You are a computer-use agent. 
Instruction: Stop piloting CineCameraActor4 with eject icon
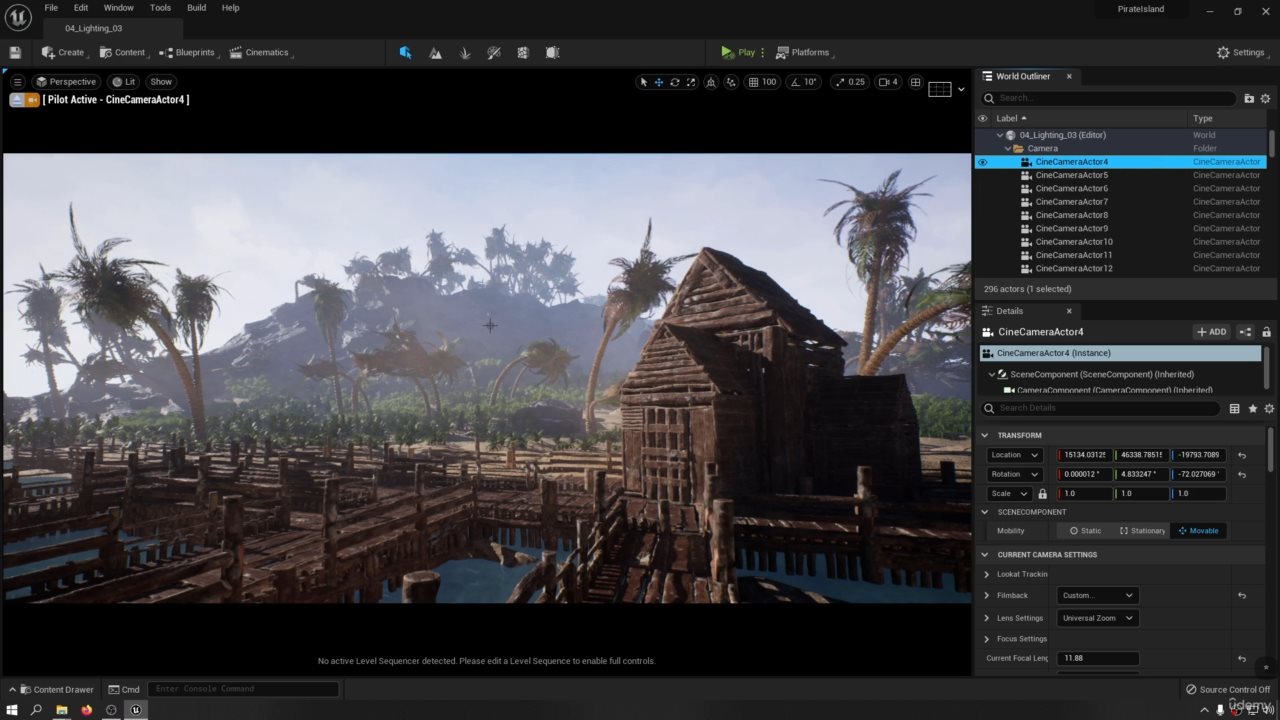[x=17, y=100]
